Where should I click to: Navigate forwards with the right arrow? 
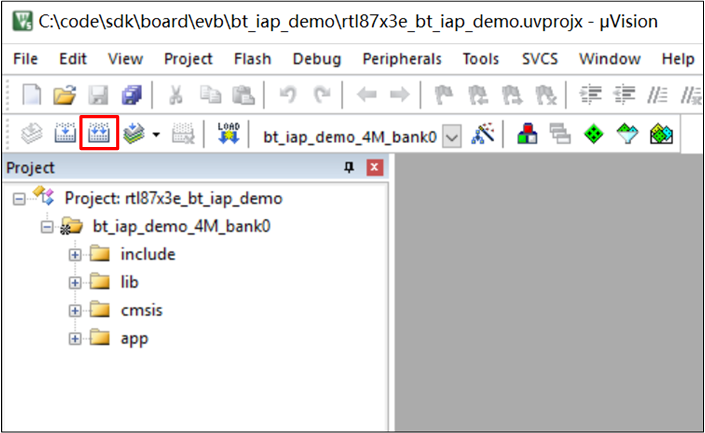click(400, 95)
